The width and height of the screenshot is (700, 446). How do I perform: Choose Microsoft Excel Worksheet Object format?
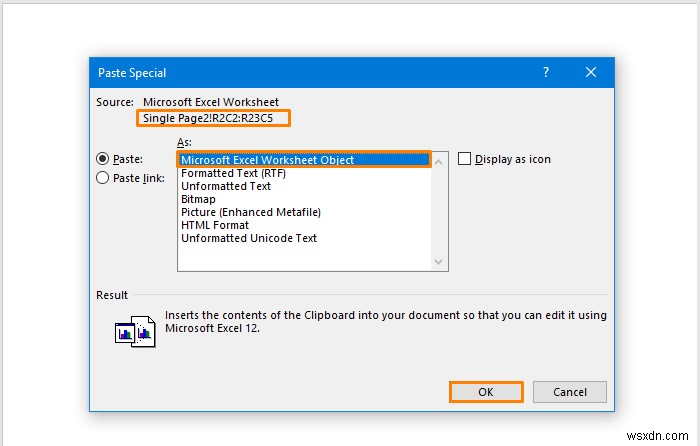(x=304, y=160)
